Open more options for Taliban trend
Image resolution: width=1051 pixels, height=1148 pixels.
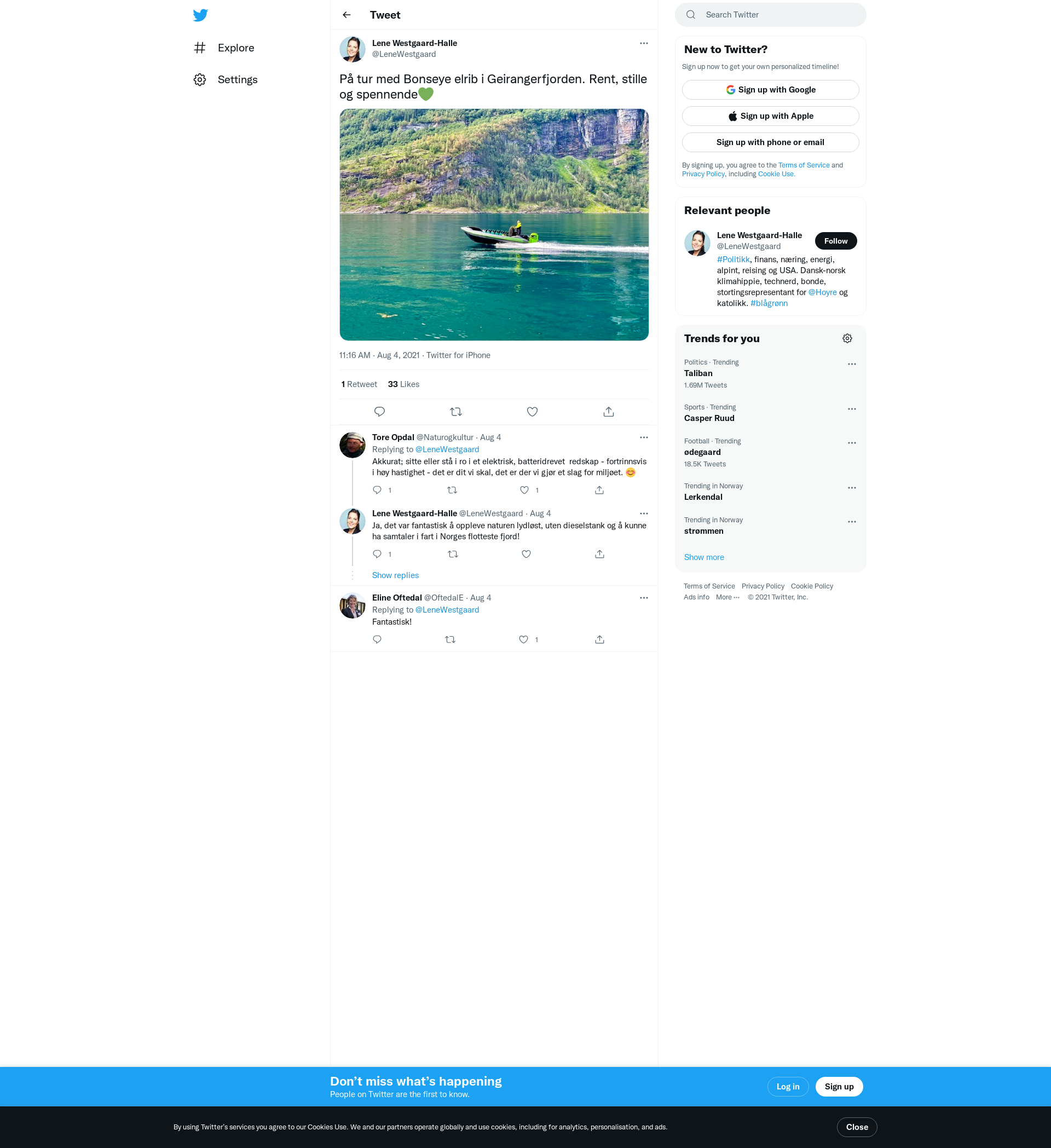coord(851,364)
